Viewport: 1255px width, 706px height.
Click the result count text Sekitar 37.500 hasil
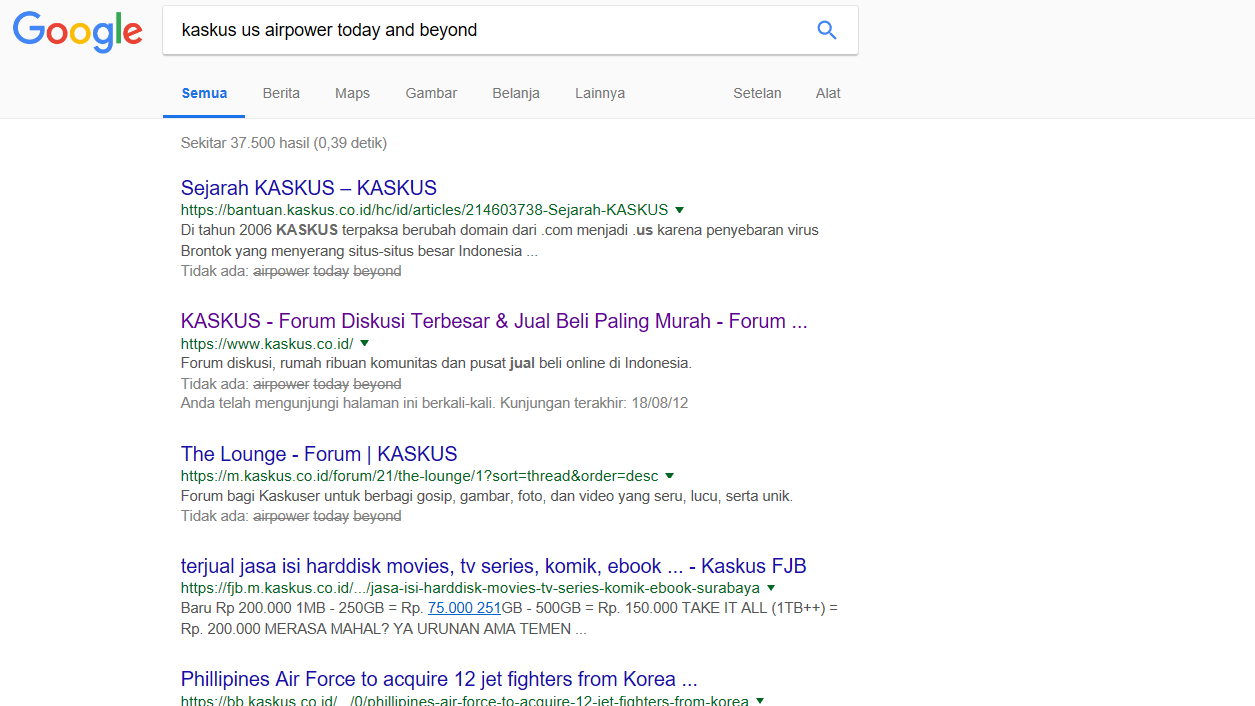click(284, 143)
